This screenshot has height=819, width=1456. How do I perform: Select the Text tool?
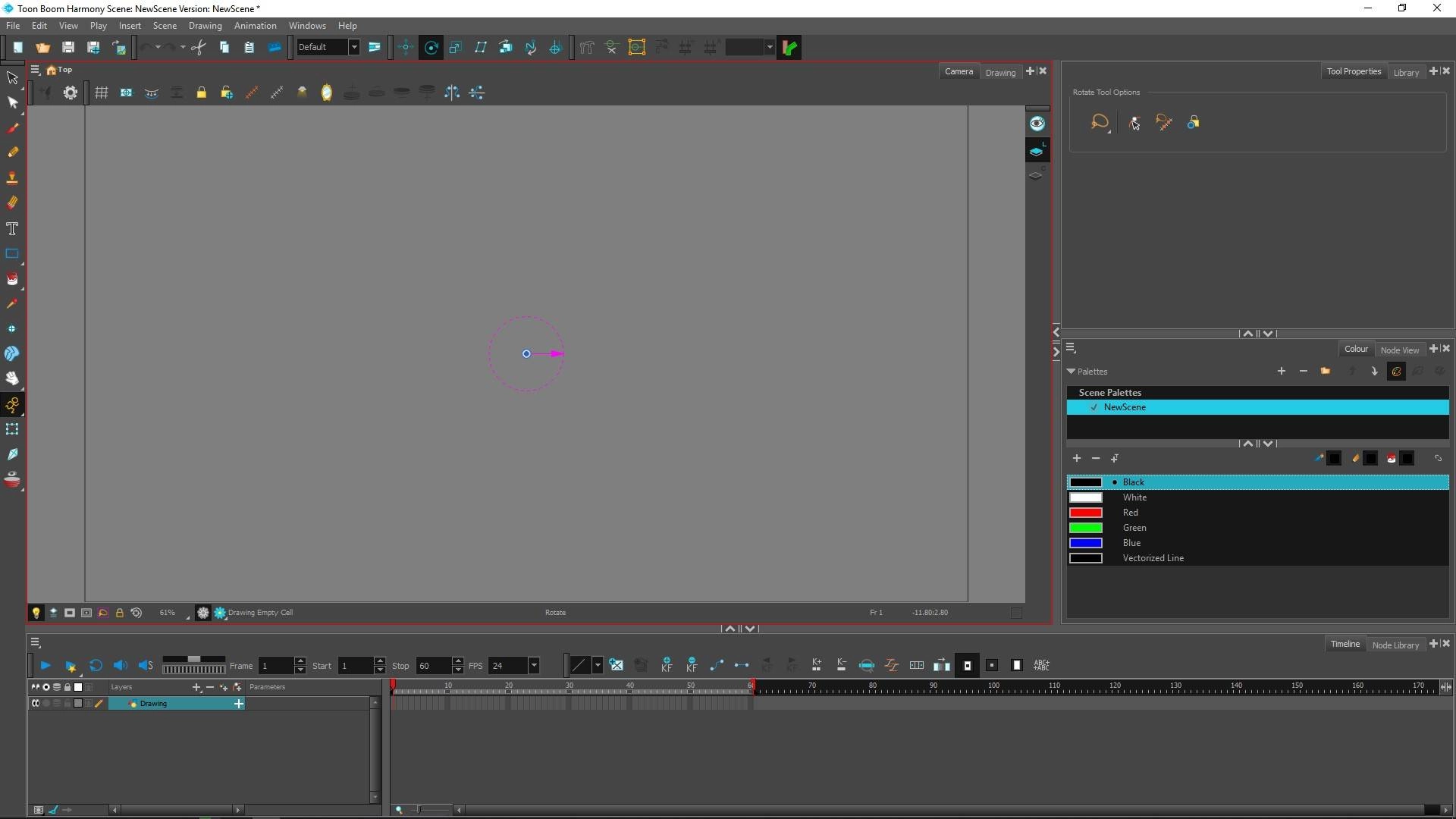coord(12,228)
